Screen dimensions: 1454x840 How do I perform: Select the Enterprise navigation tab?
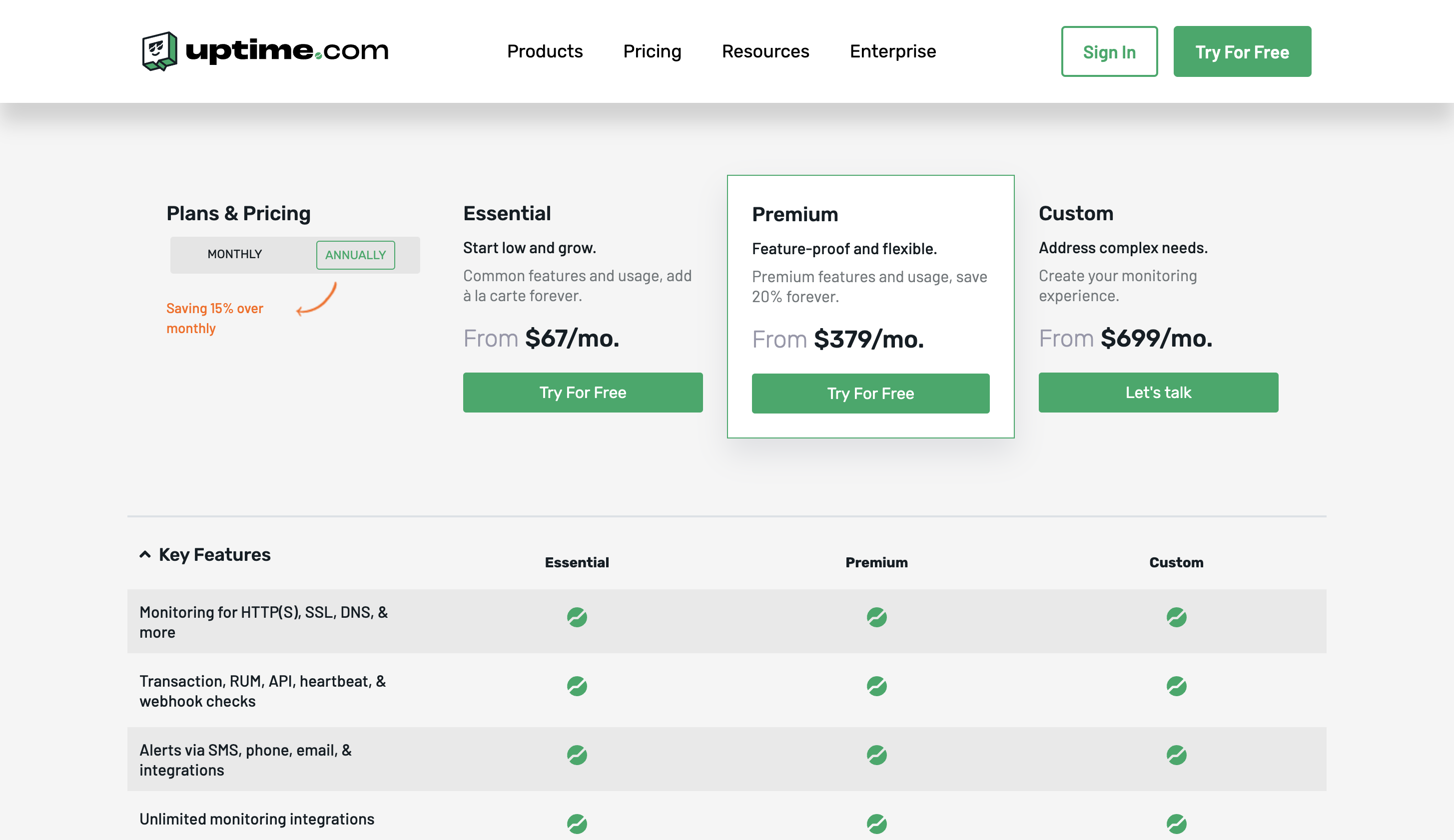tap(893, 51)
